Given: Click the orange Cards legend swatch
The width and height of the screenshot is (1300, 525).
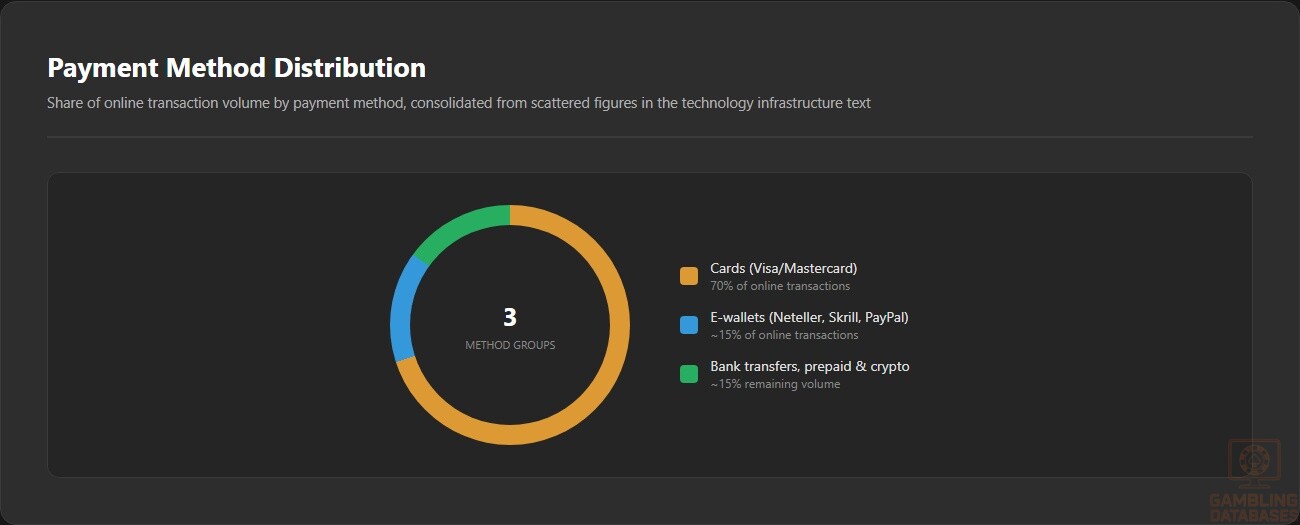Looking at the screenshot, I should (689, 276).
